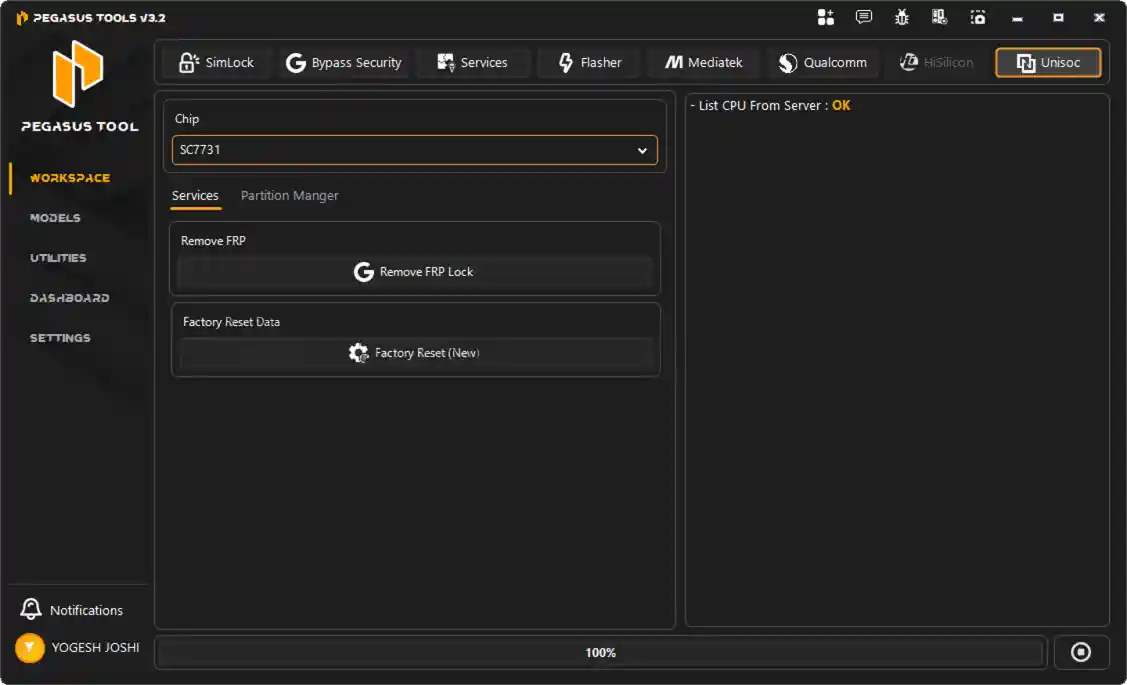Open the Qualcomm tab
Viewport: 1127px width, 685px height.
click(x=823, y=63)
